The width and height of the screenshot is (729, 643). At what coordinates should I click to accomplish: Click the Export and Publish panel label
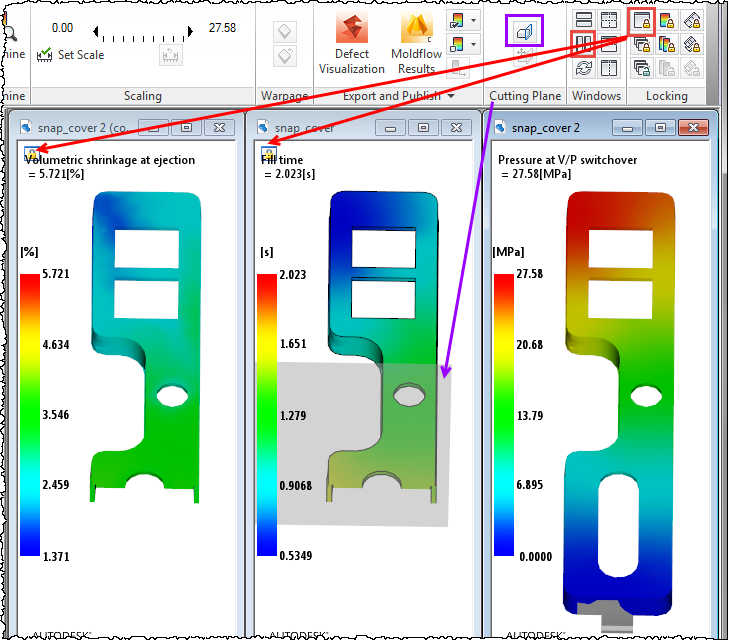click(x=391, y=96)
